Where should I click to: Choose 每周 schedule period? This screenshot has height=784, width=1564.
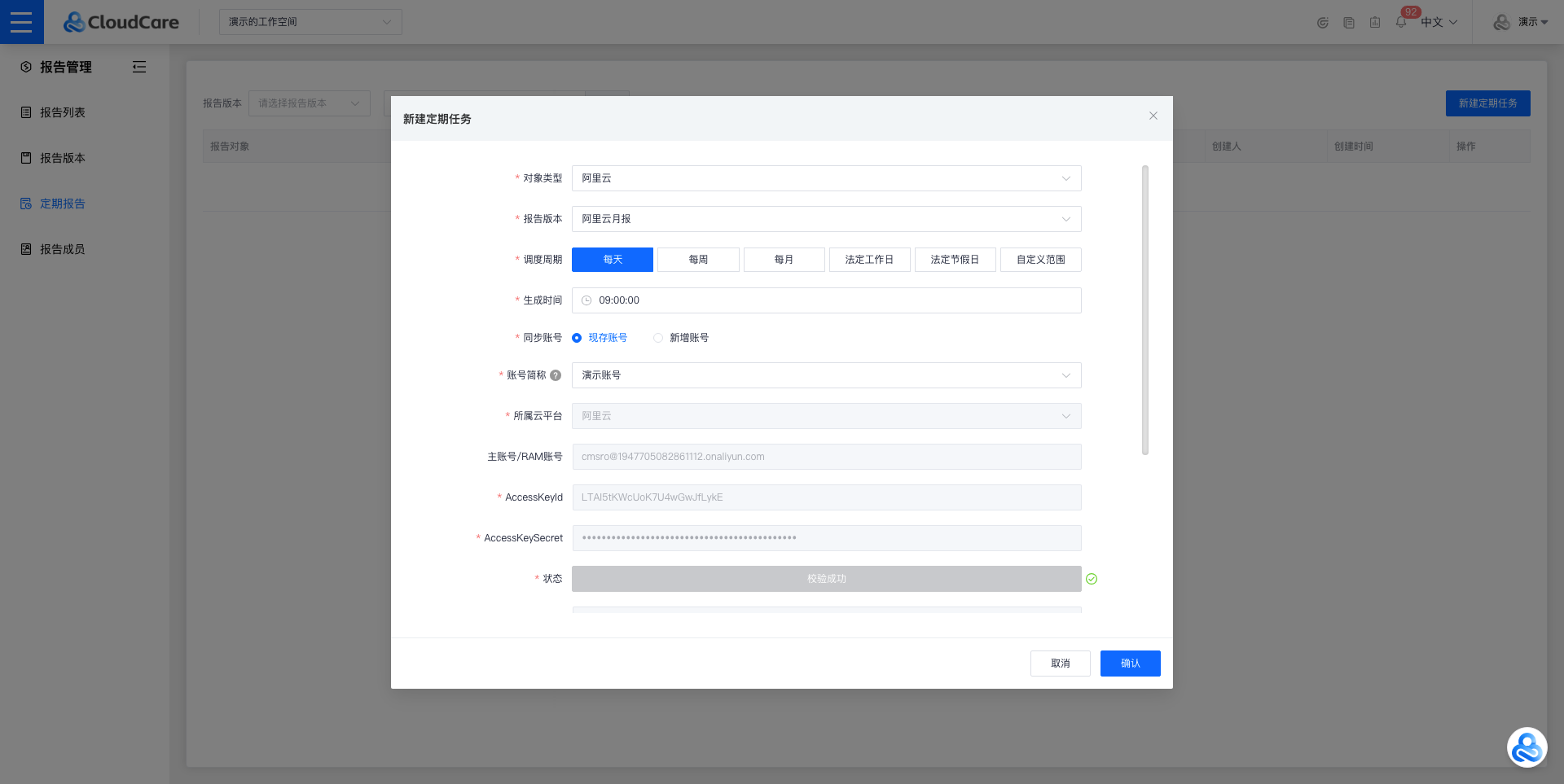pyautogui.click(x=698, y=260)
